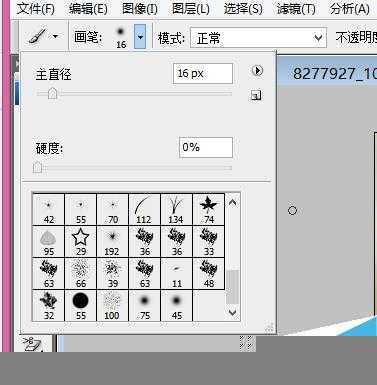Select the 48 scattered leaves brush
This screenshot has width=377, height=385.
(209, 273)
